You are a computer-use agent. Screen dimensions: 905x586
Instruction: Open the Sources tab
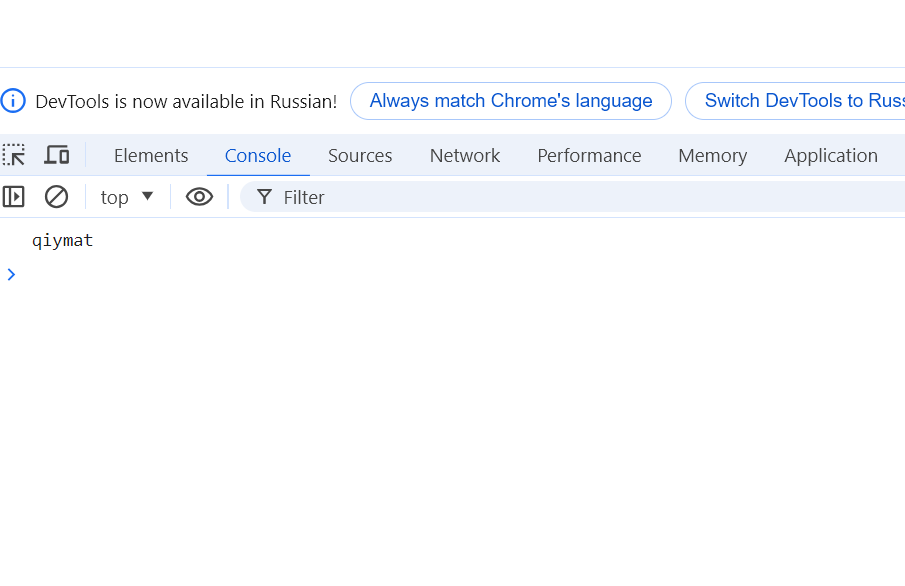(360, 156)
